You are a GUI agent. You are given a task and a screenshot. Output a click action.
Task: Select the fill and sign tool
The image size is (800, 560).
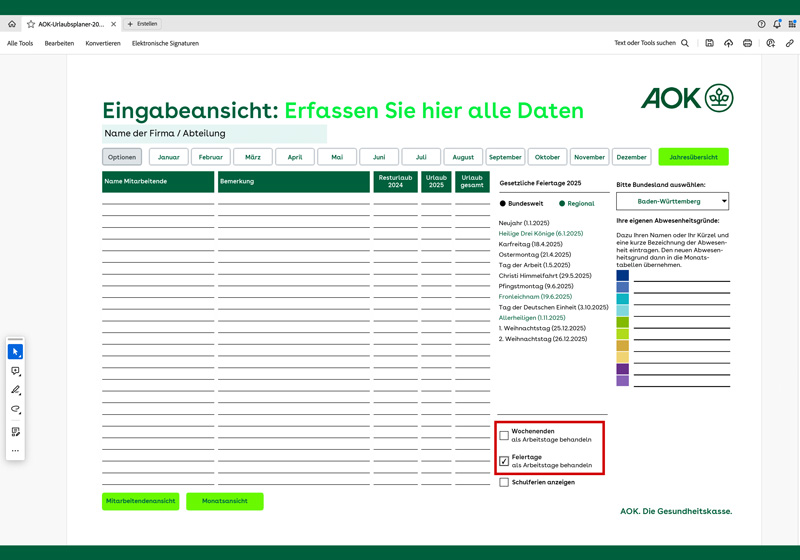click(x=15, y=431)
